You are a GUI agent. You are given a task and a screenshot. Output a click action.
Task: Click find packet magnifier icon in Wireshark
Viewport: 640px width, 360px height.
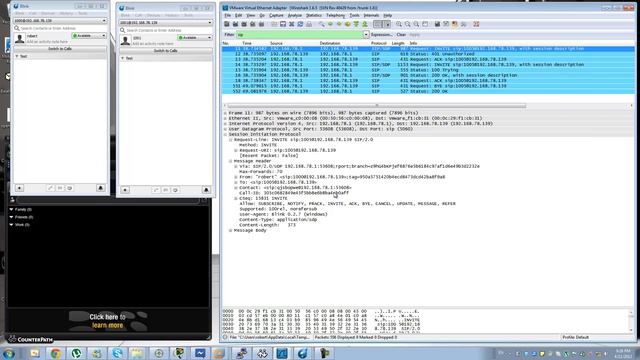pyautogui.click(x=322, y=24)
